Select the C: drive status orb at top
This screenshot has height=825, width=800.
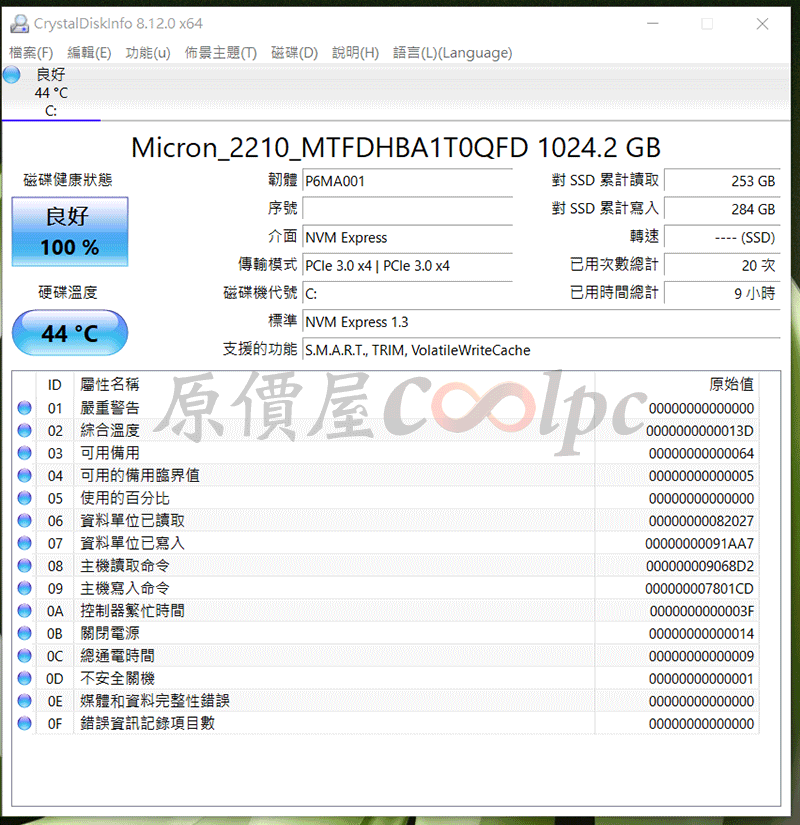pos(12,75)
